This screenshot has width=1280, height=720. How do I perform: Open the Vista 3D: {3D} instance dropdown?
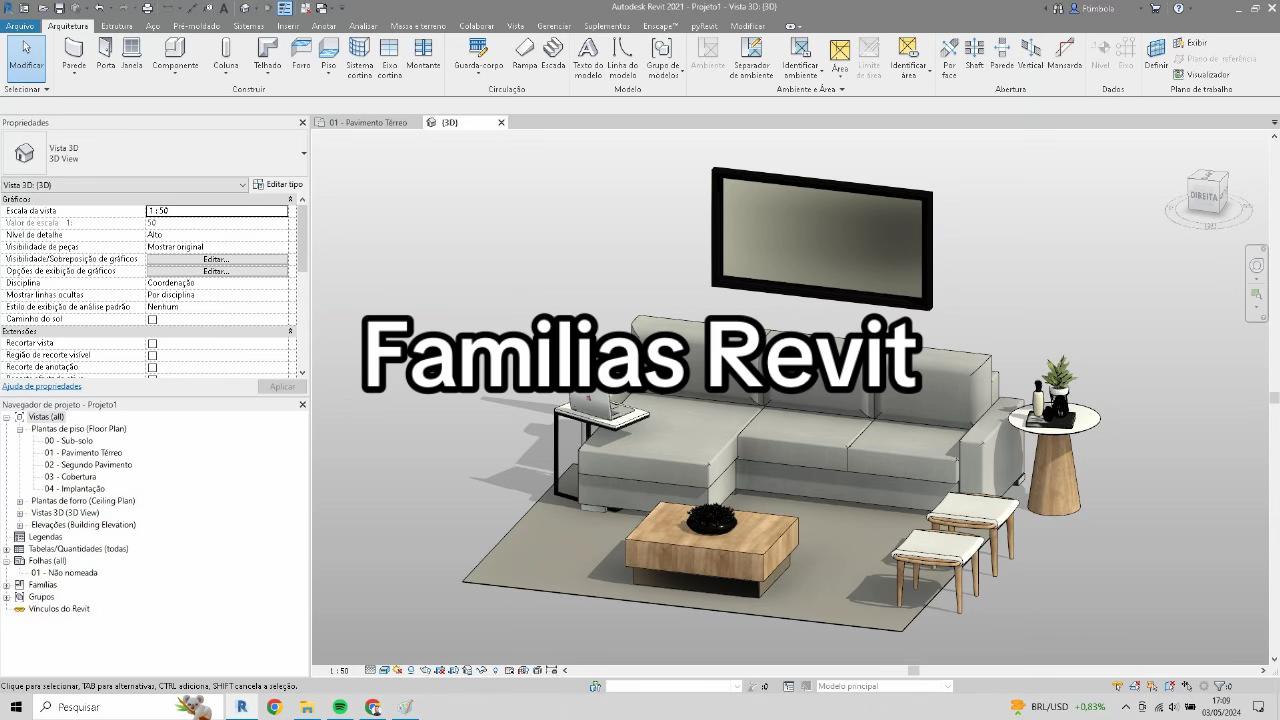pos(124,185)
